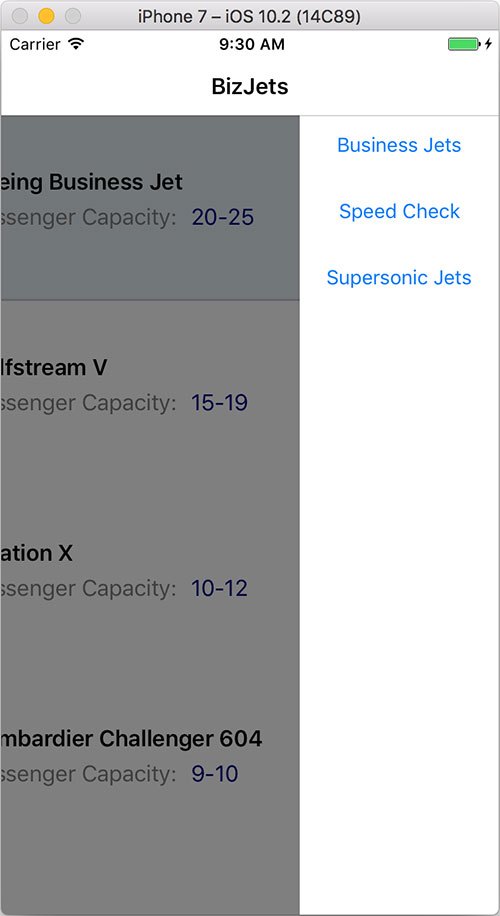This screenshot has width=500, height=916.
Task: Tap the 15-19 passenger capacity value
Action: pos(220,403)
